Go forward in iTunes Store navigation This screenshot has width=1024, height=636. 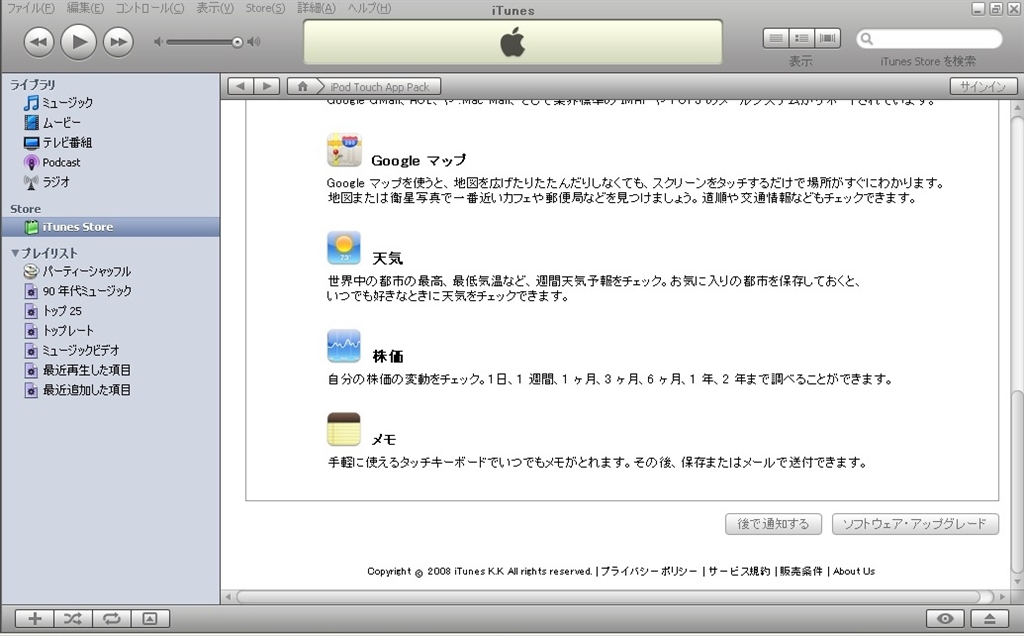266,86
